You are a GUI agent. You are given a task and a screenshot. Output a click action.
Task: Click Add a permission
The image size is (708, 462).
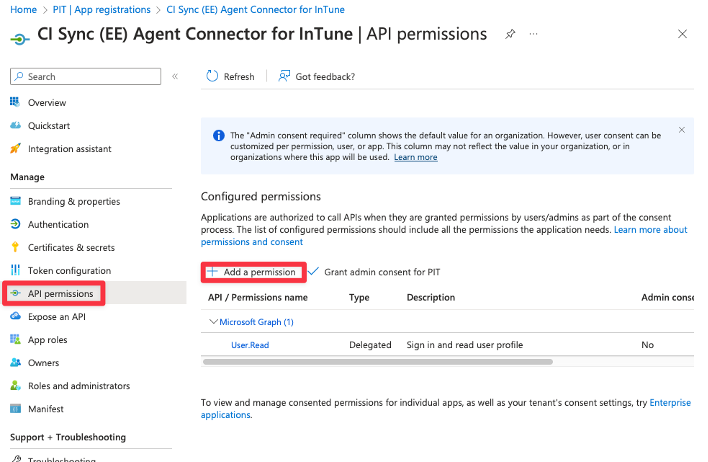[x=253, y=272]
